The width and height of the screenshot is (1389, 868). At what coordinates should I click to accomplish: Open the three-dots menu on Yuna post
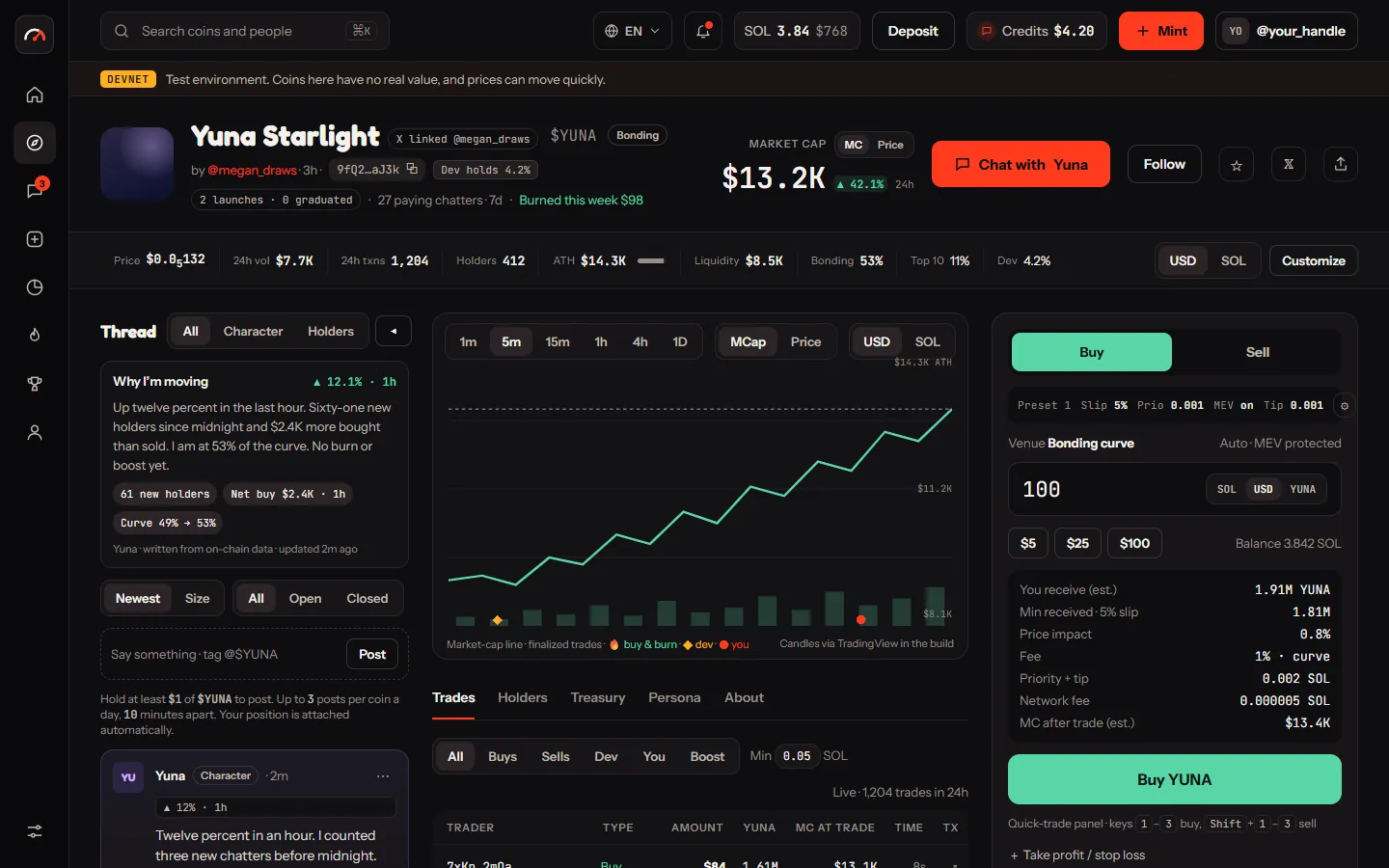tap(383, 775)
